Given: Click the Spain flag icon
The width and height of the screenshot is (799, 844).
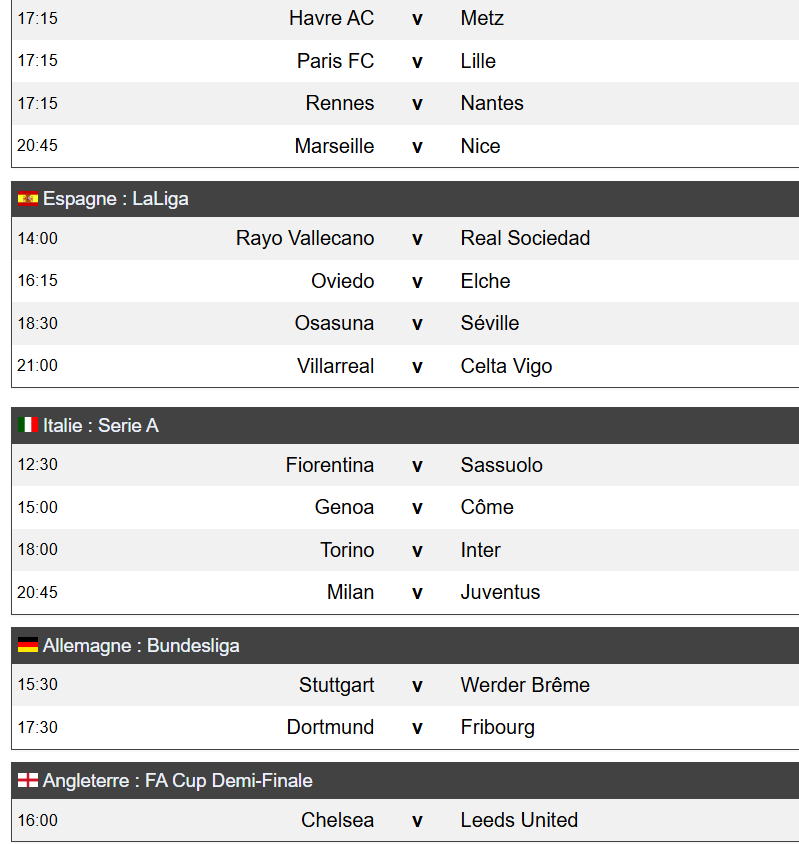Looking at the screenshot, I should coord(27,199).
